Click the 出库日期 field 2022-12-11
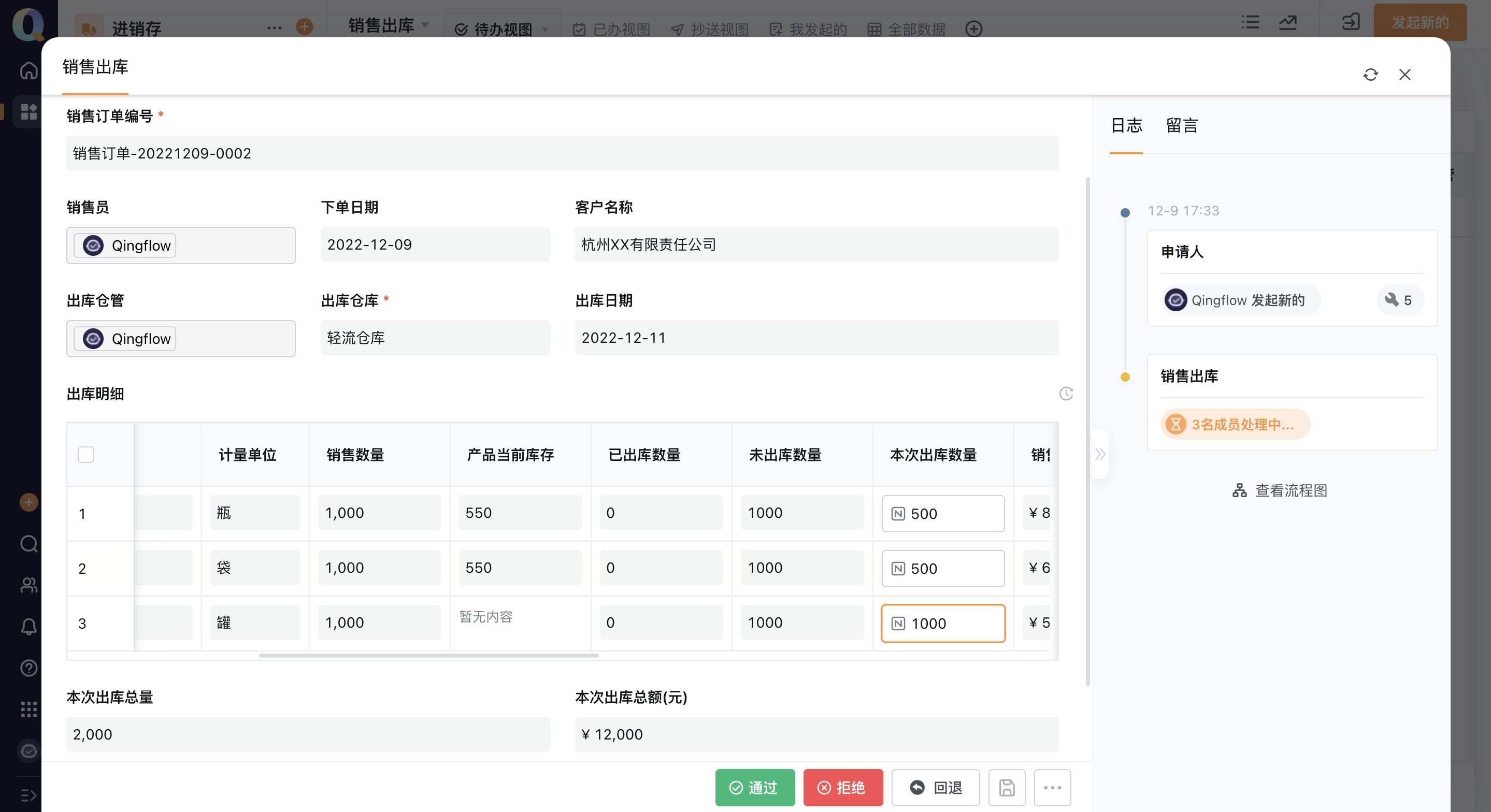1491x812 pixels. pyautogui.click(x=816, y=338)
